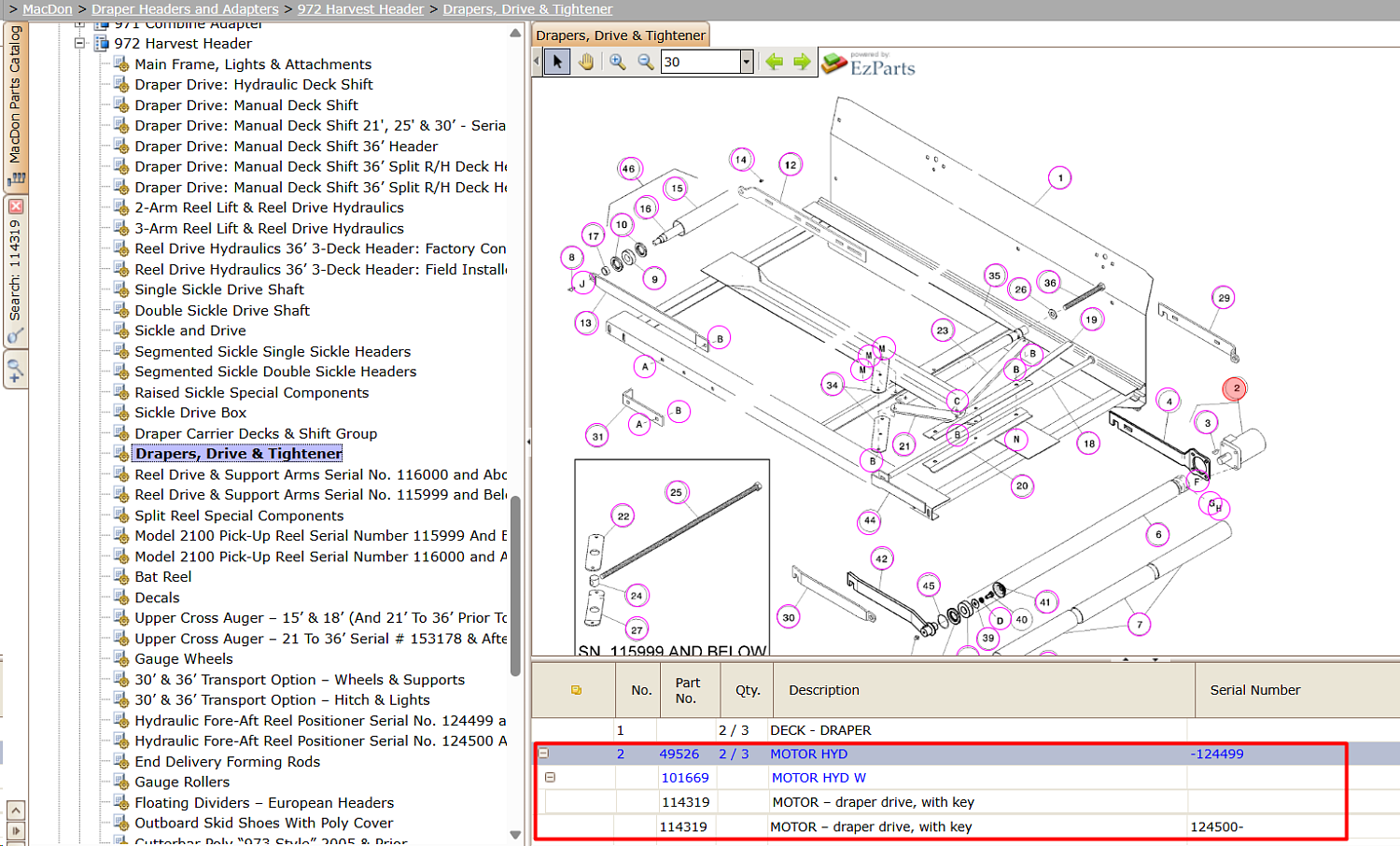Close the Search: 114319 side tab
Screen dimensions: 1400x846
click(16, 206)
